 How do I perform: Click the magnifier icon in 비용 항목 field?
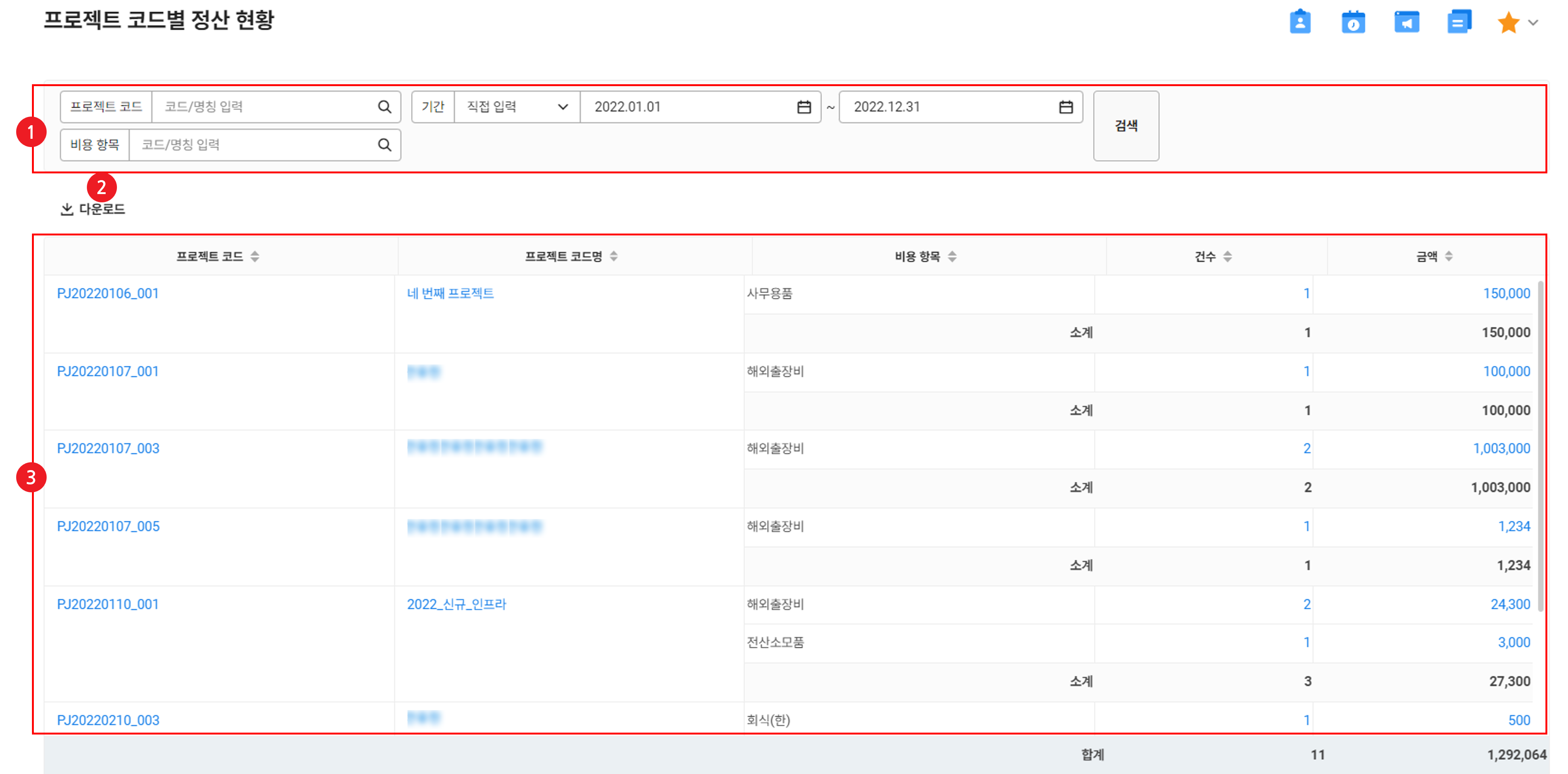384,145
